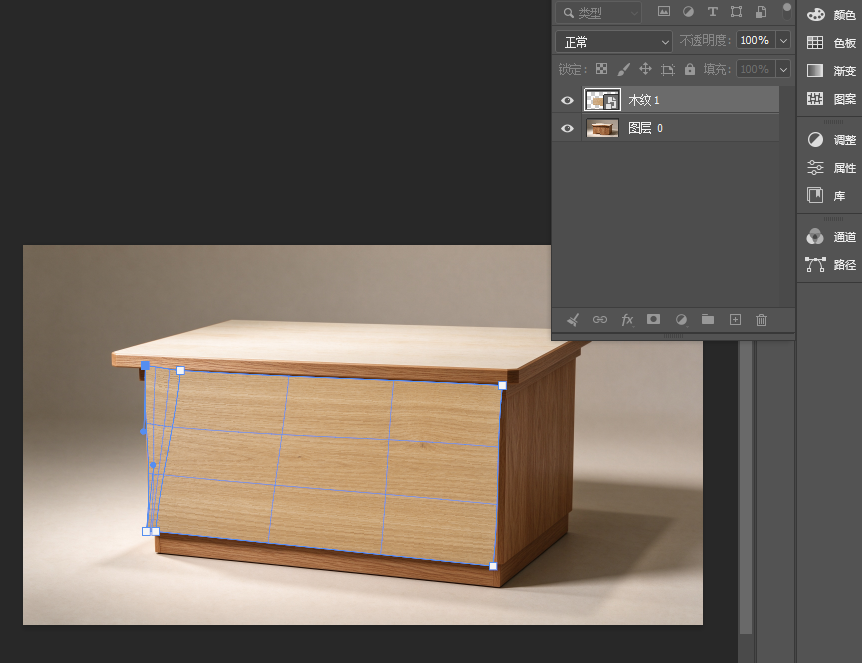
Task: Hide the 图层 0 layer
Action: [567, 128]
